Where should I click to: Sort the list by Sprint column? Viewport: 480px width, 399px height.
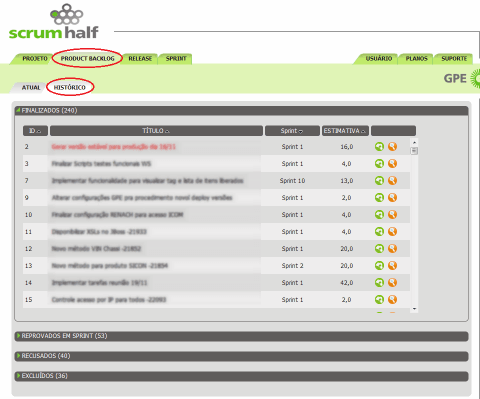[292, 131]
